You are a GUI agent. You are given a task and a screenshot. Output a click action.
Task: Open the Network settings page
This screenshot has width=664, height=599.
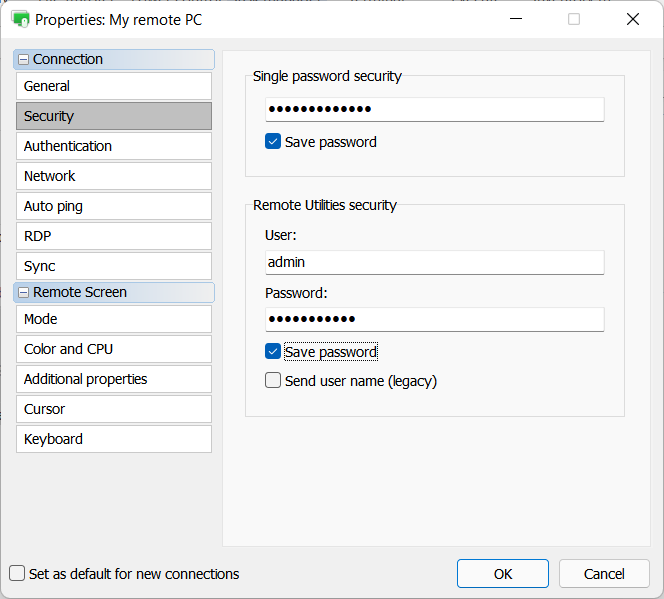pos(113,176)
